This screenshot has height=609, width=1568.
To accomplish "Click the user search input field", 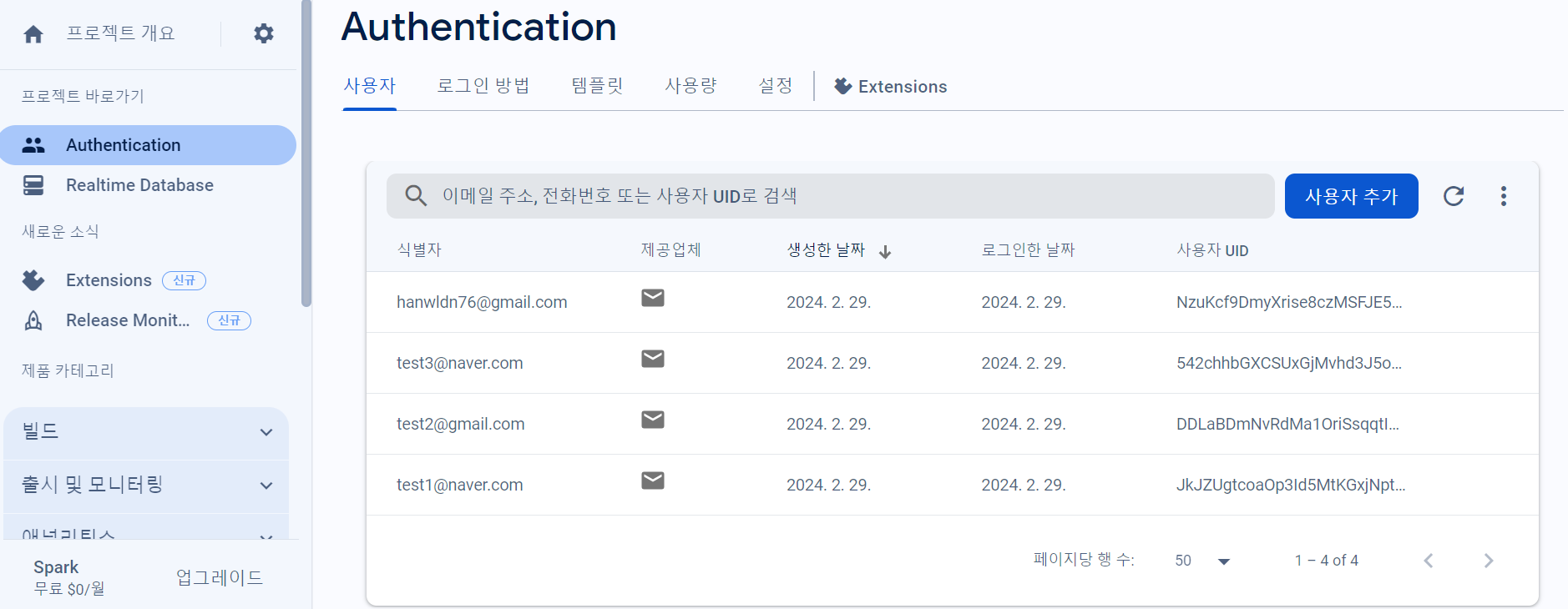I will [830, 196].
